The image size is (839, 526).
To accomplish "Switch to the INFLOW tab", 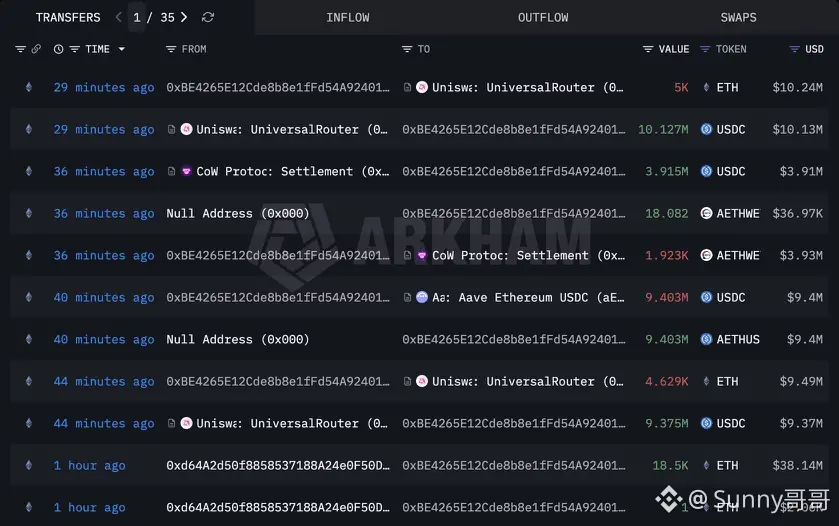I will (348, 18).
